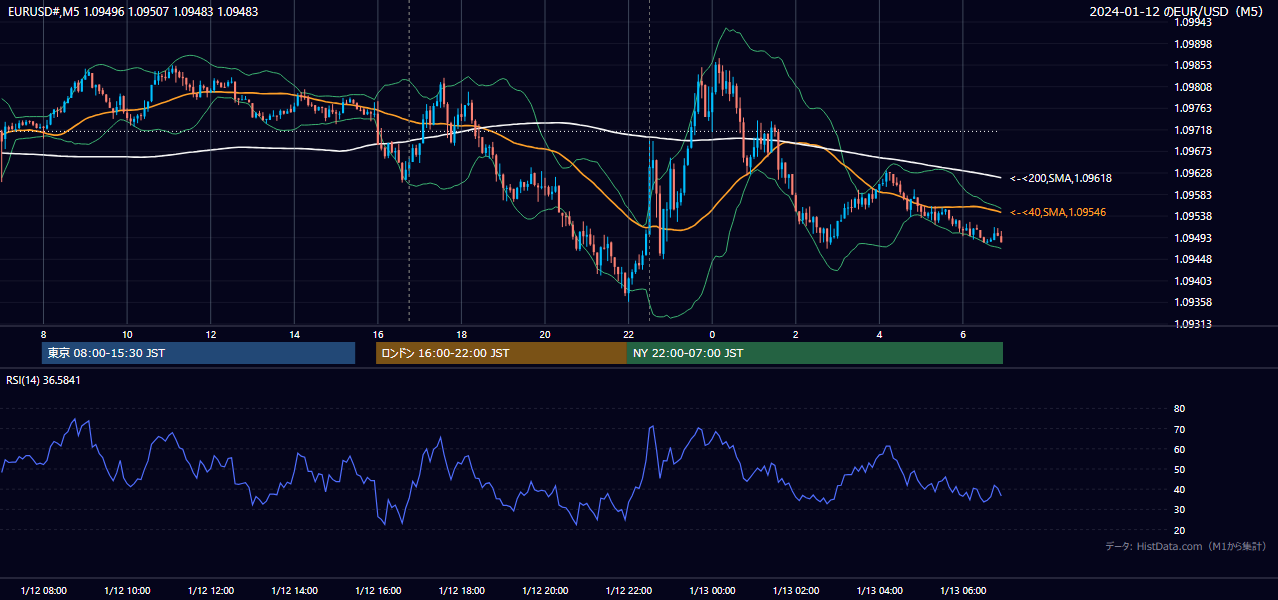Click the RSI 40 level label
1278x600 pixels.
pos(1179,489)
